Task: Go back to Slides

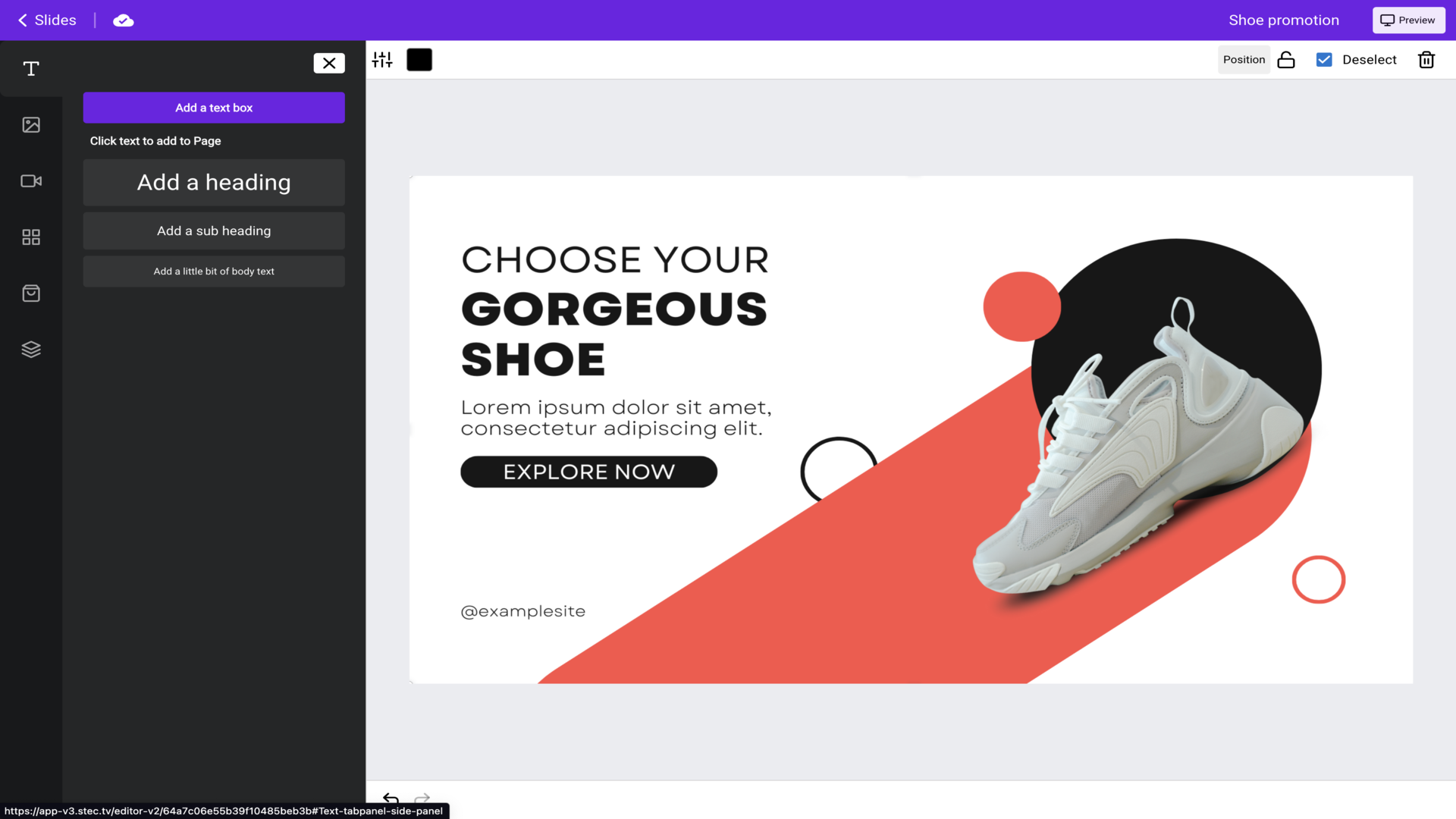Action: point(47,20)
